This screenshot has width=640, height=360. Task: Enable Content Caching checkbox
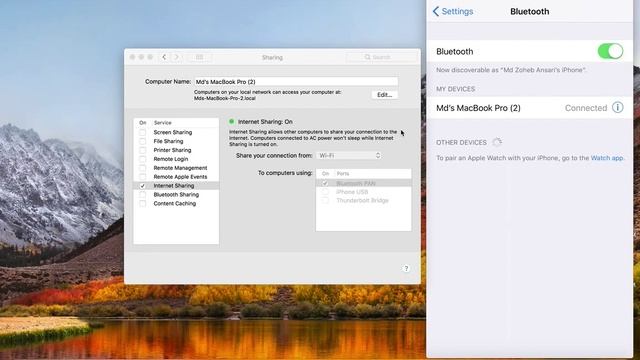coord(142,203)
